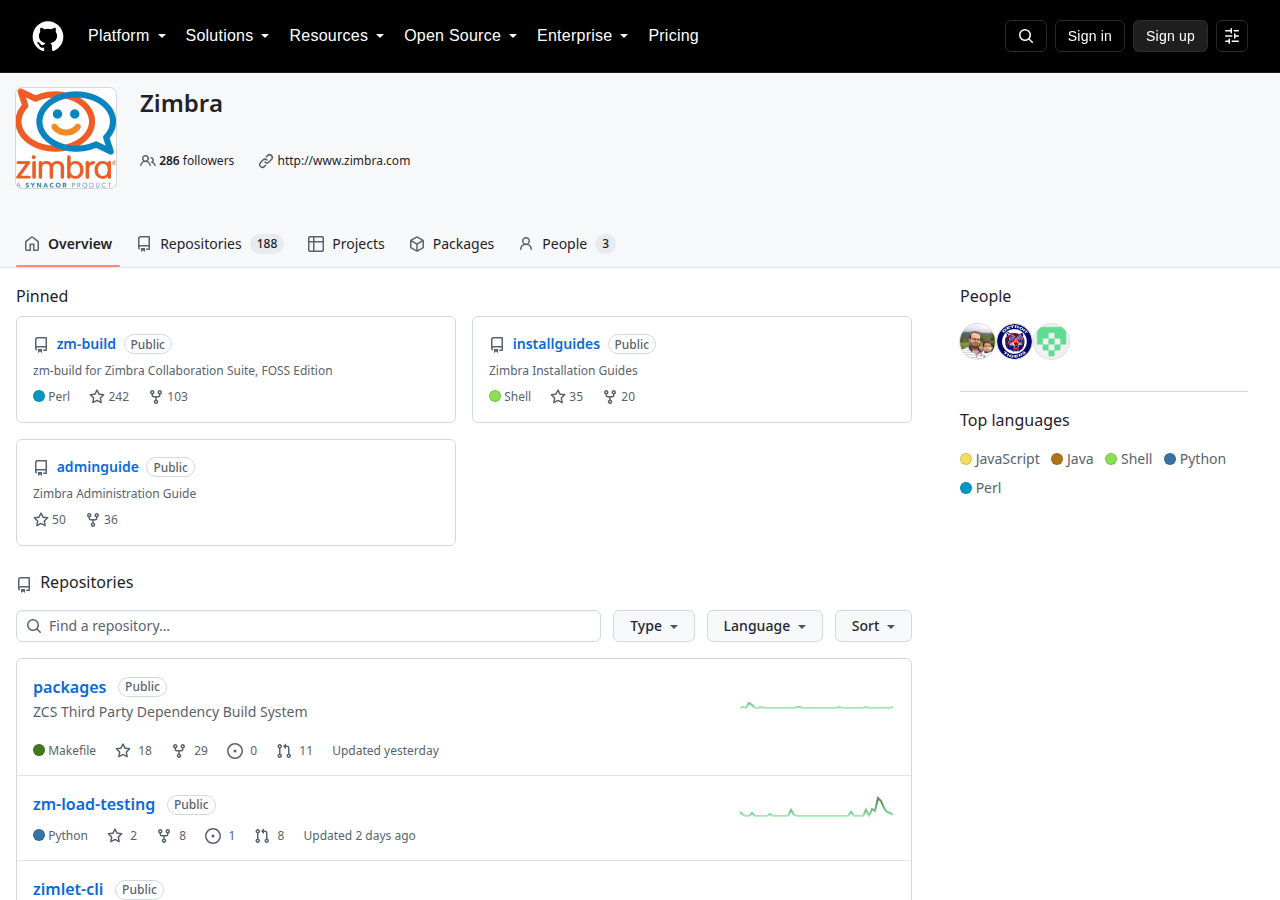
Task: Open packages repo forks count 29
Action: [x=190, y=751]
